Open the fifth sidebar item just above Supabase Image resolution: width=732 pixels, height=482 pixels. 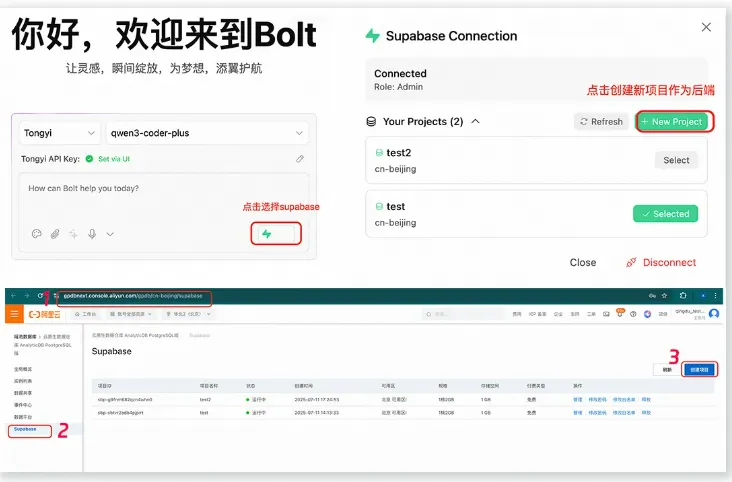coord(23,417)
